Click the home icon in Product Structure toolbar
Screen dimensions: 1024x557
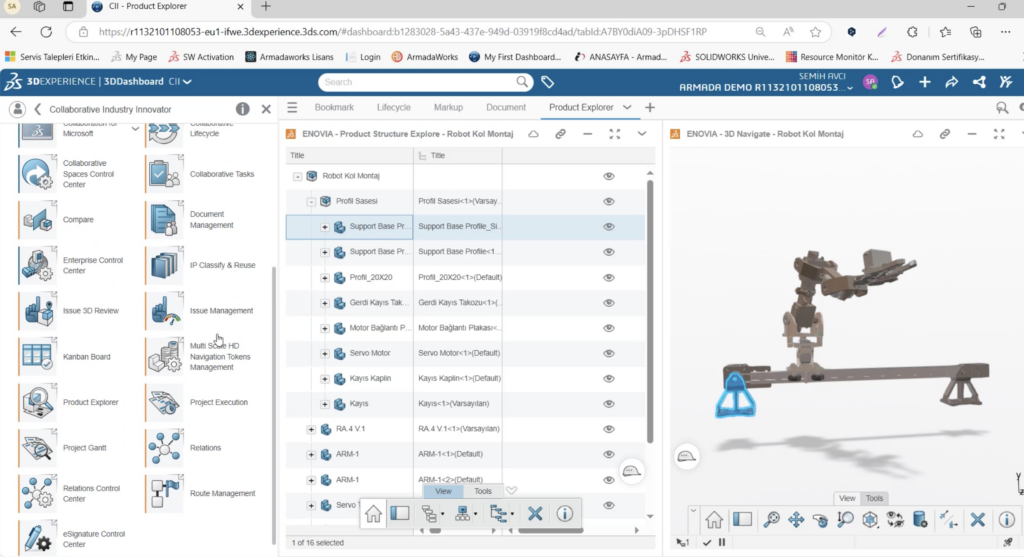pos(373,513)
